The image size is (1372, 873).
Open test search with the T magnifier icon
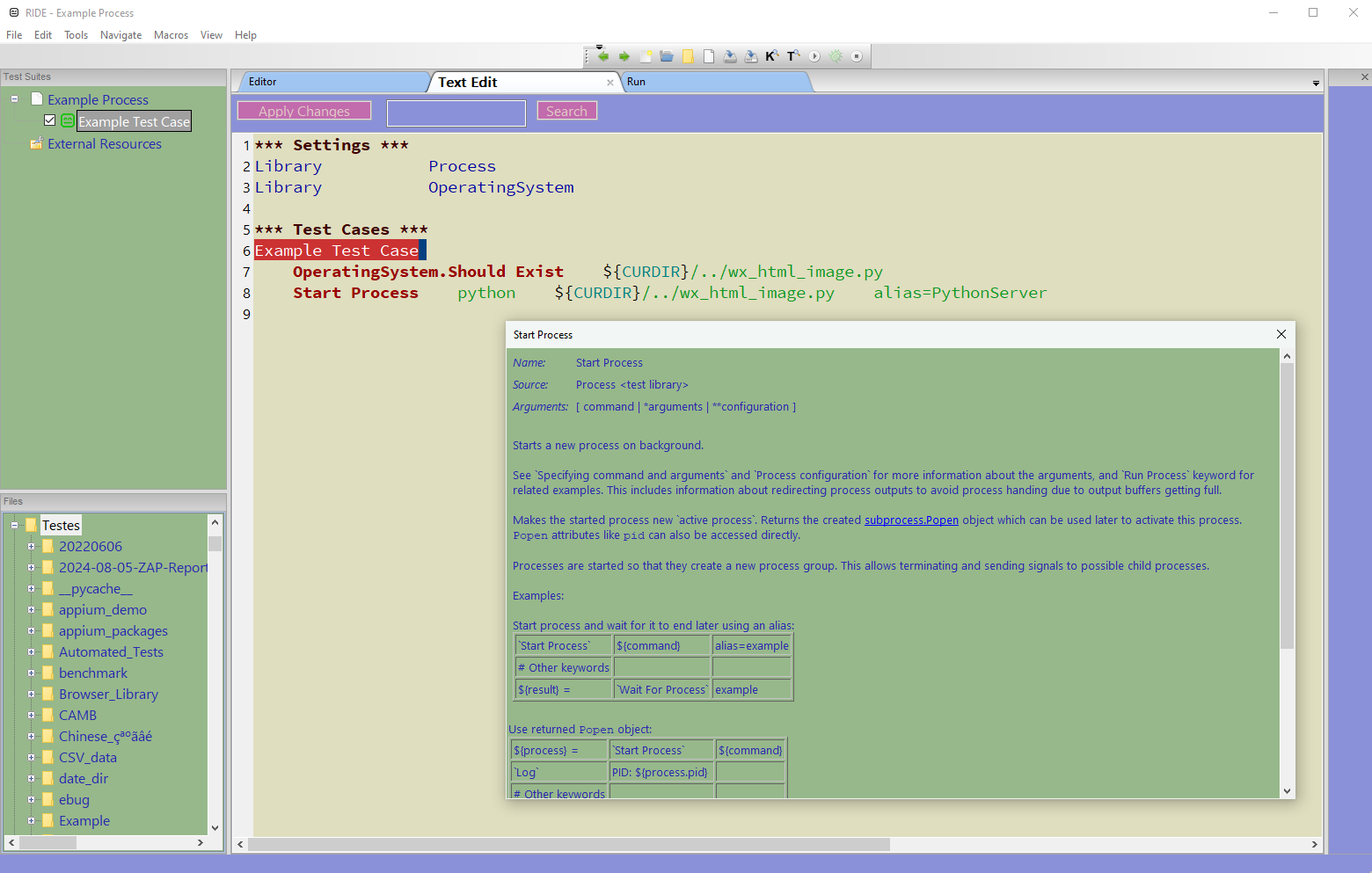pos(793,56)
